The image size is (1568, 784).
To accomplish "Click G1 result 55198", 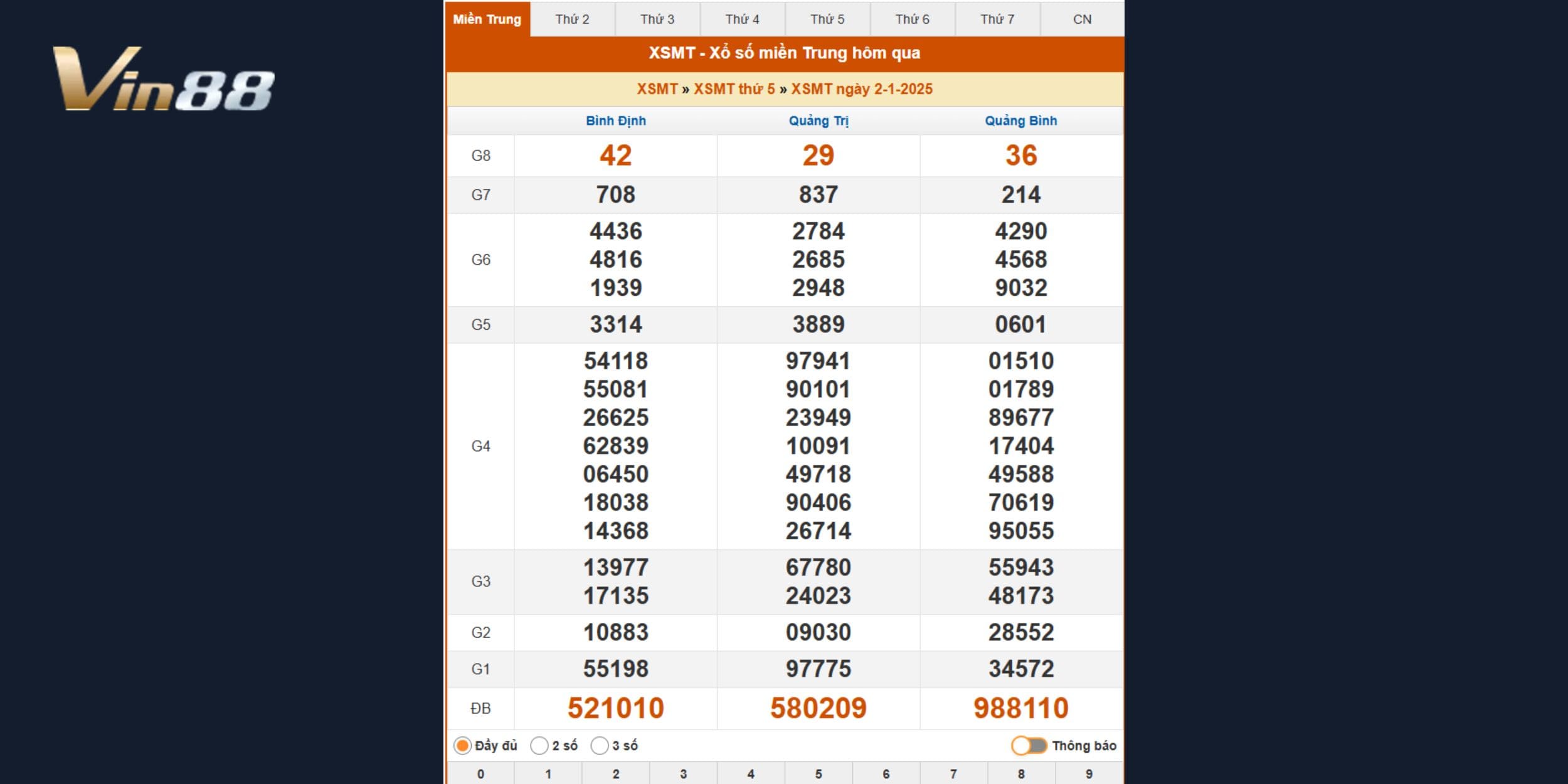I will [x=616, y=669].
